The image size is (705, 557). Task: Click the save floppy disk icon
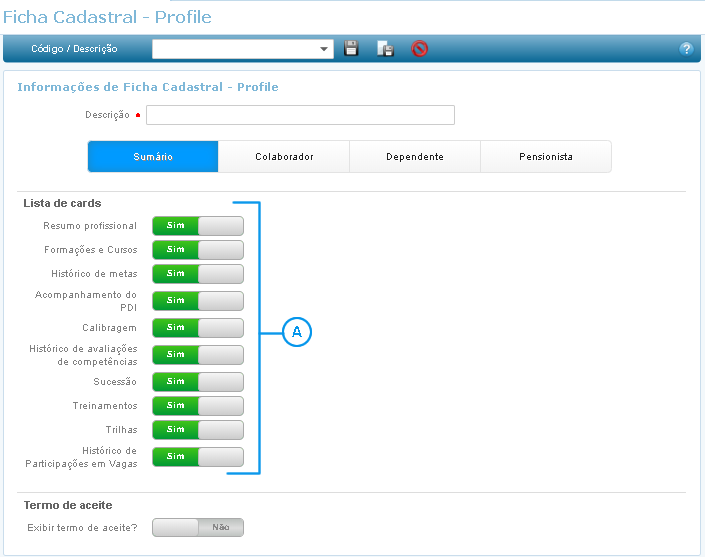click(351, 48)
